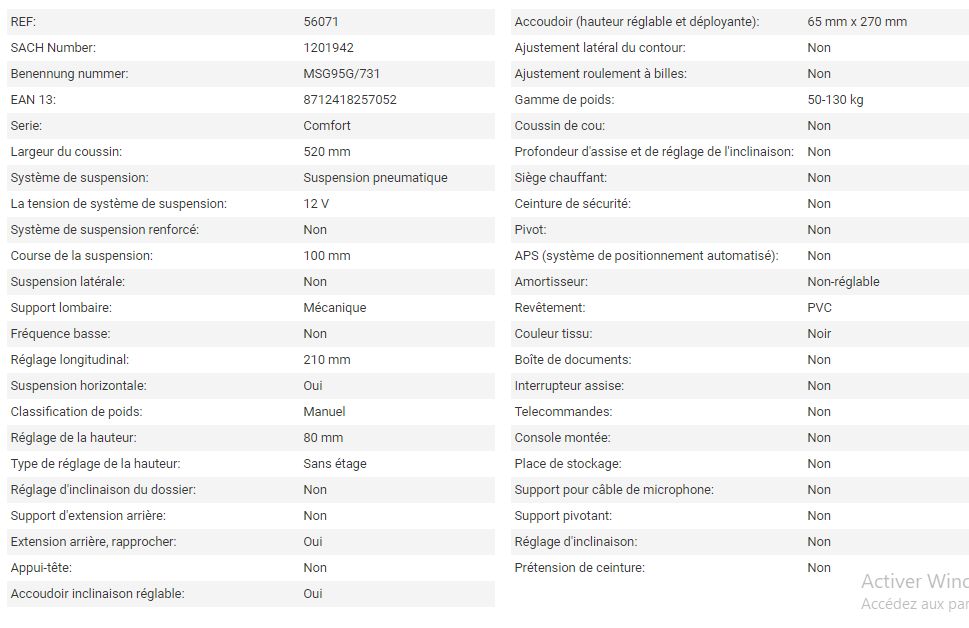Screen dimensions: 969x628
Task: Click the Non-réglable shock absorber value
Action: coord(843,282)
